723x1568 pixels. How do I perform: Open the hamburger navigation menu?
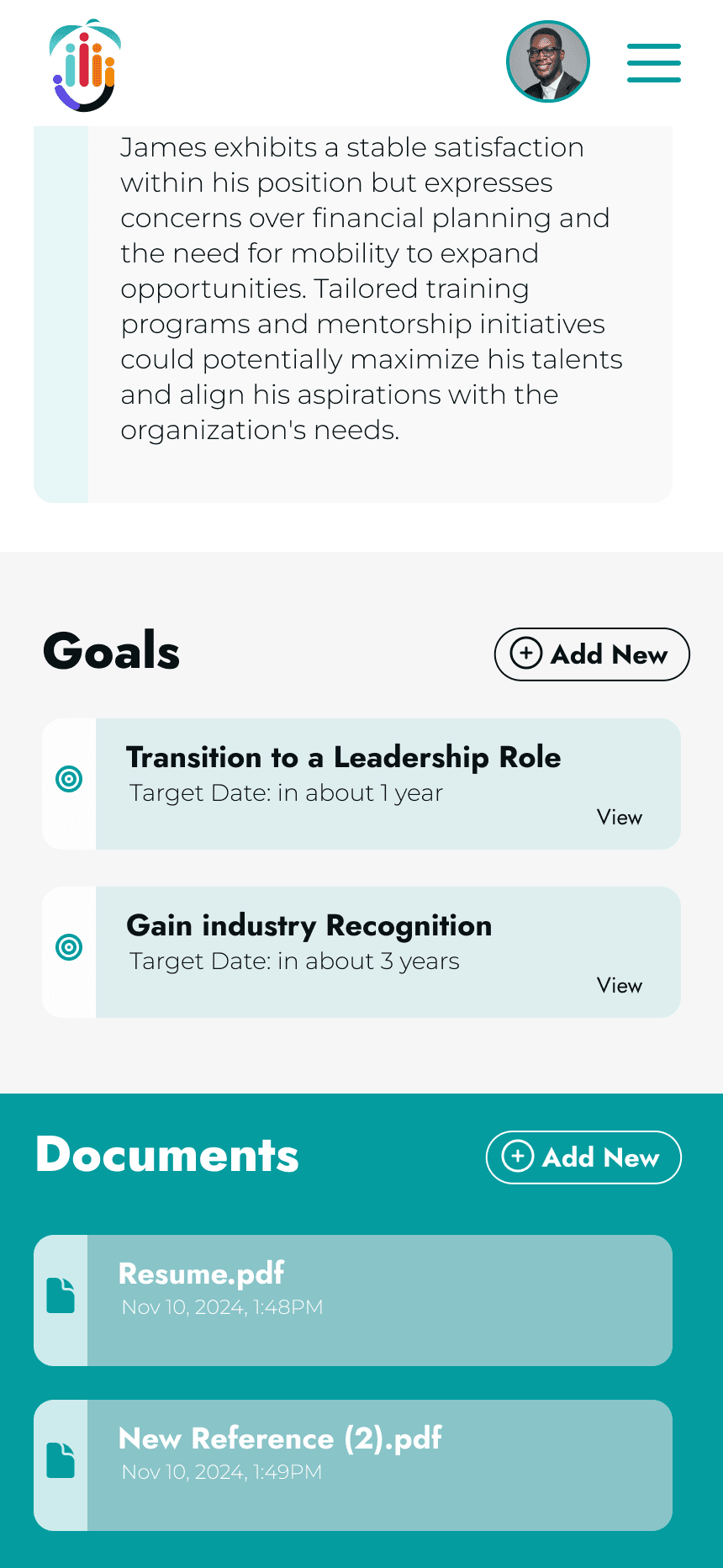point(653,63)
